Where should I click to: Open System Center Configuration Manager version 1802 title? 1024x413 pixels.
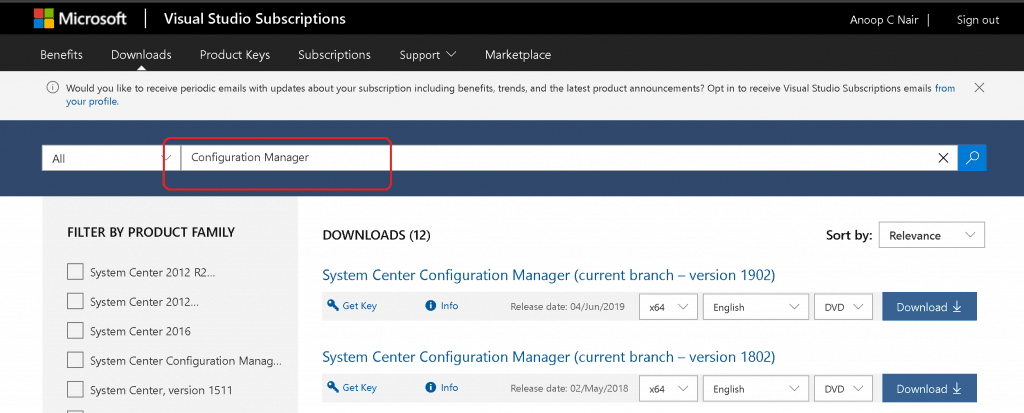pyautogui.click(x=549, y=357)
